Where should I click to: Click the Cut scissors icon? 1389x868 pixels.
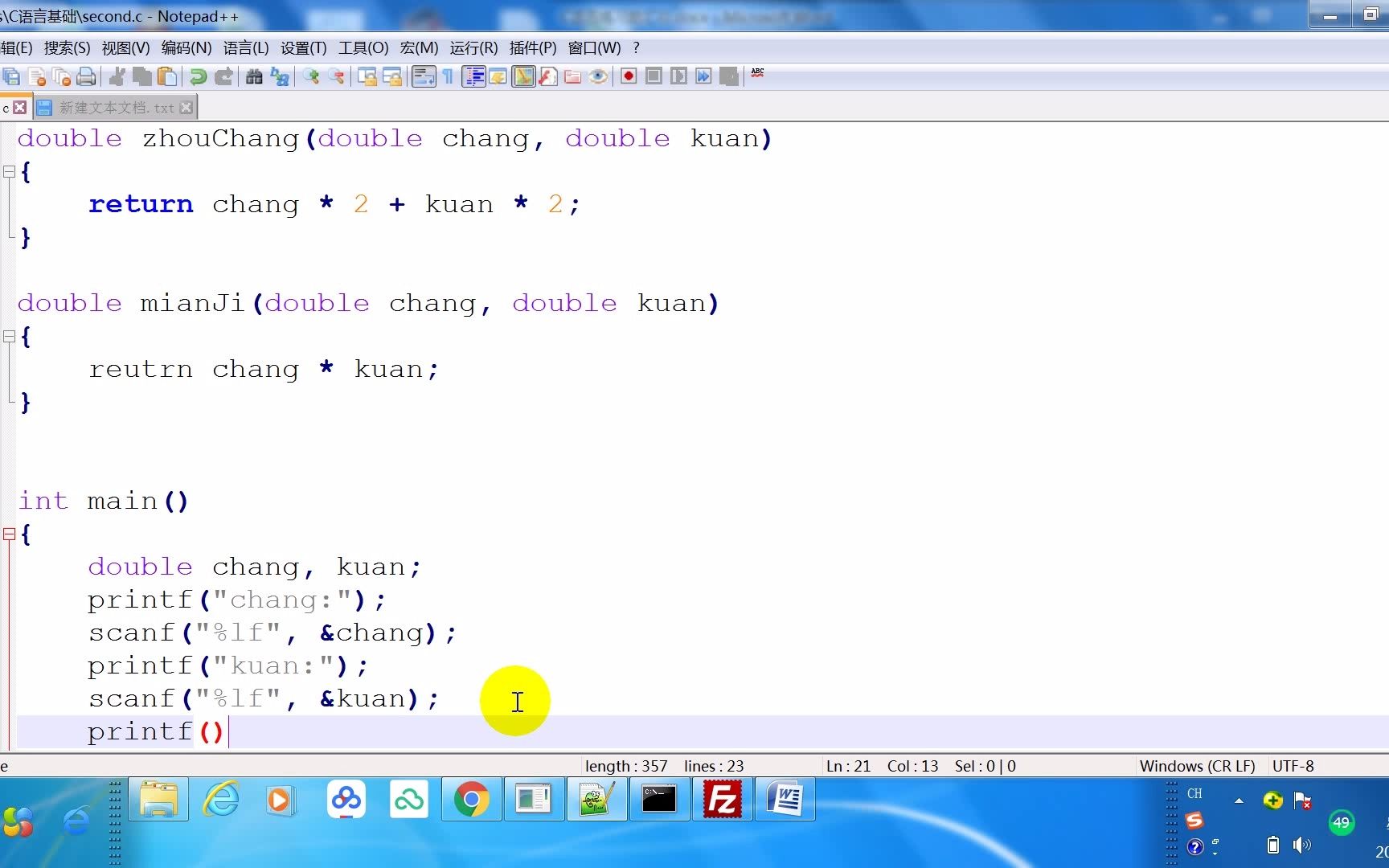(x=117, y=76)
